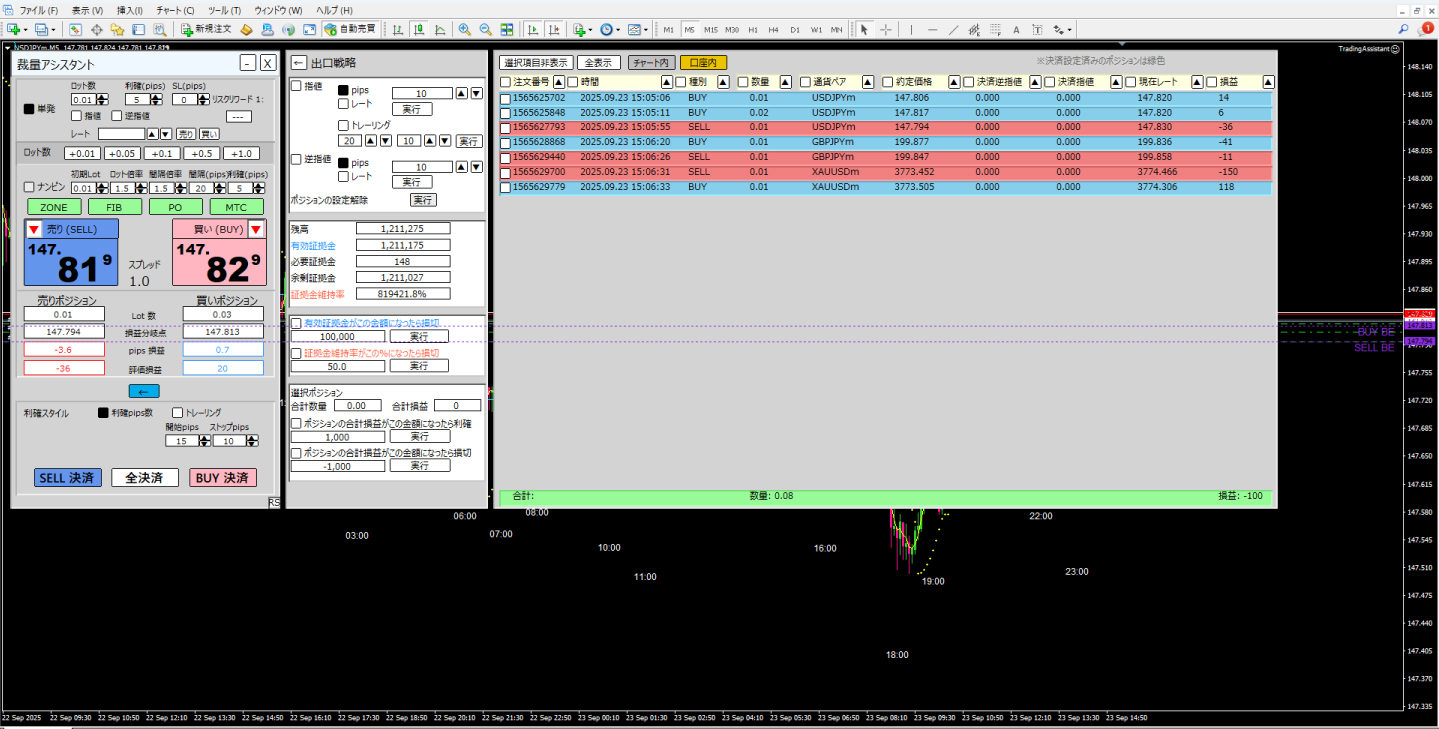Tick the トレーリング checkbox in exit strategy
This screenshot has height=729, width=1439.
pyautogui.click(x=343, y=125)
